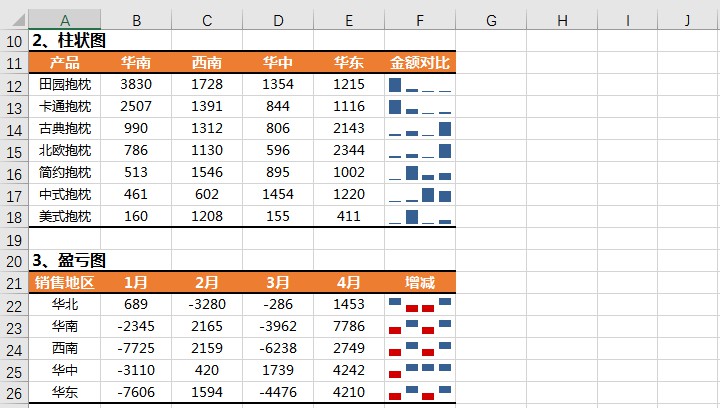Click the cell with value 2344
This screenshot has width=720, height=408.
[349, 151]
